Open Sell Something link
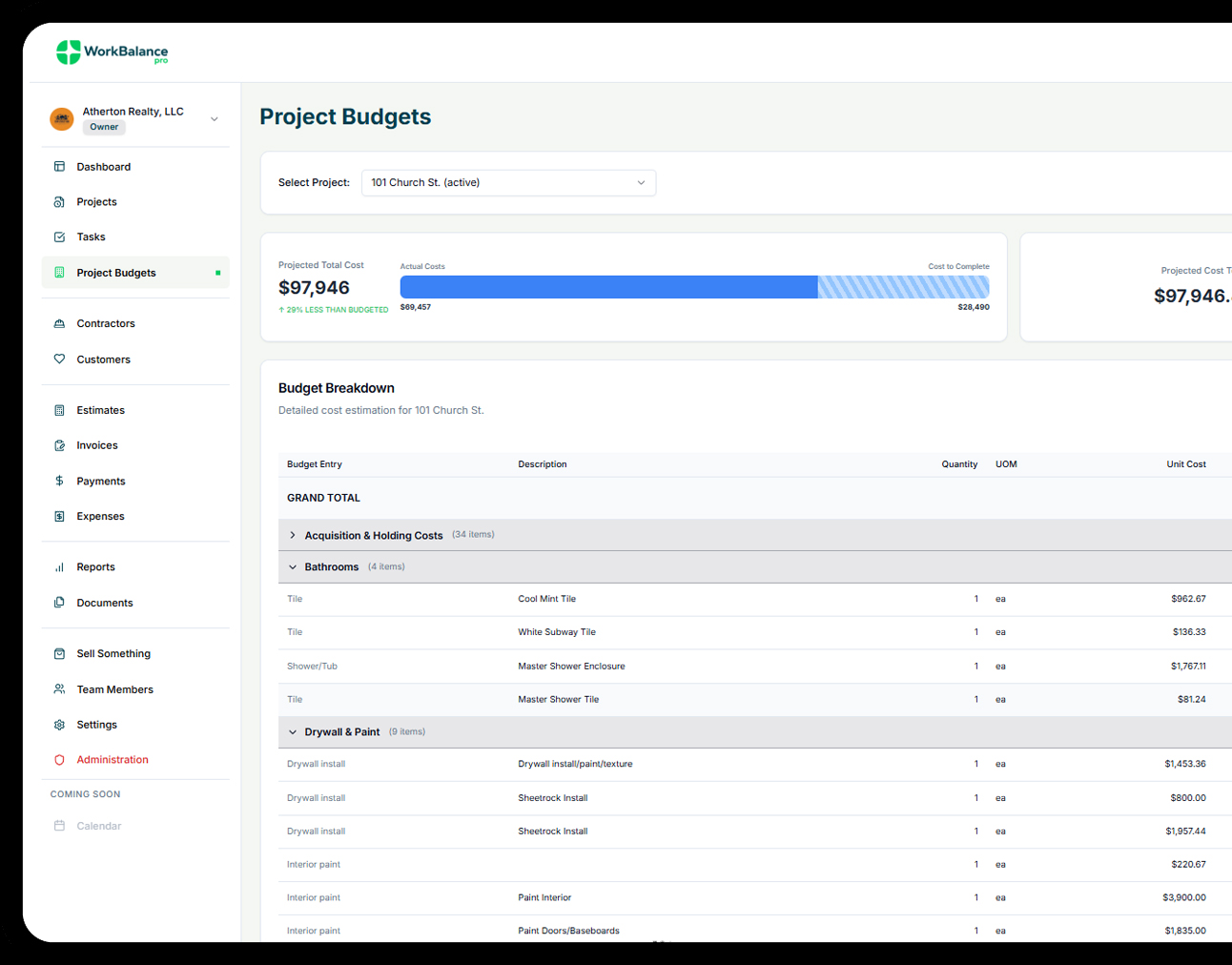The width and height of the screenshot is (1232, 965). (x=113, y=654)
